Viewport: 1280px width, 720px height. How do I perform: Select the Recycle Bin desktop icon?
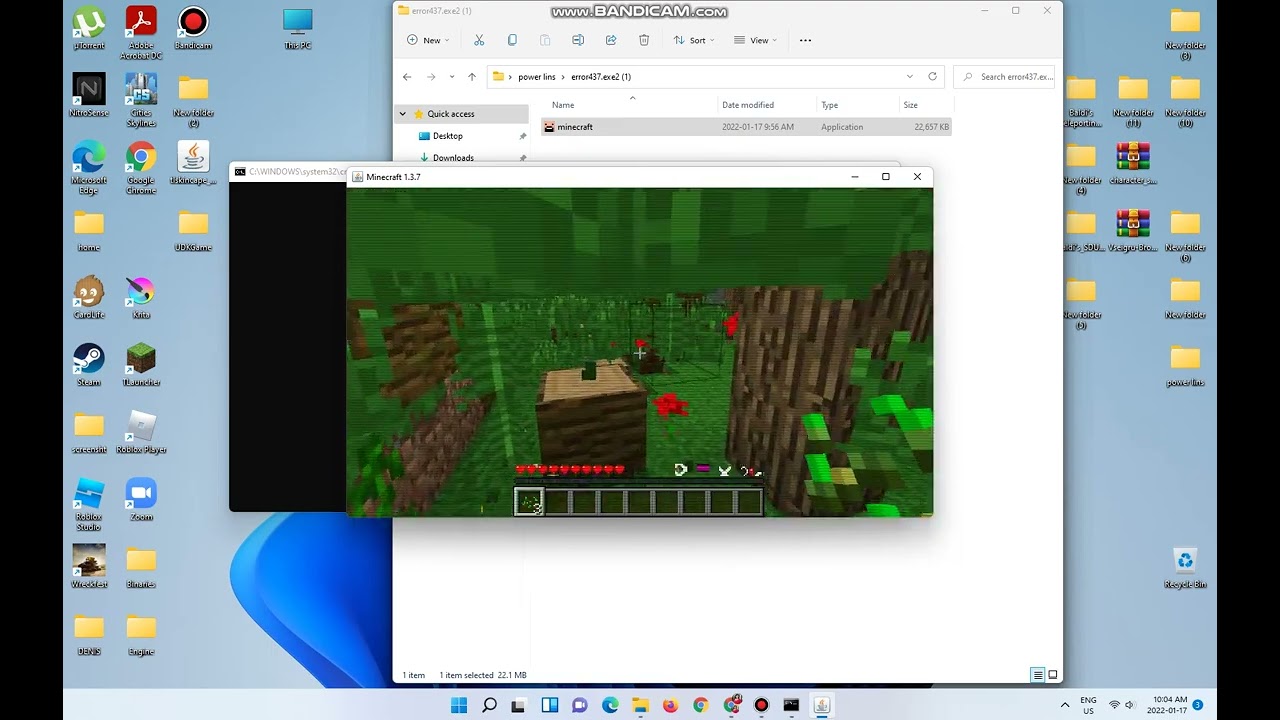click(1185, 566)
